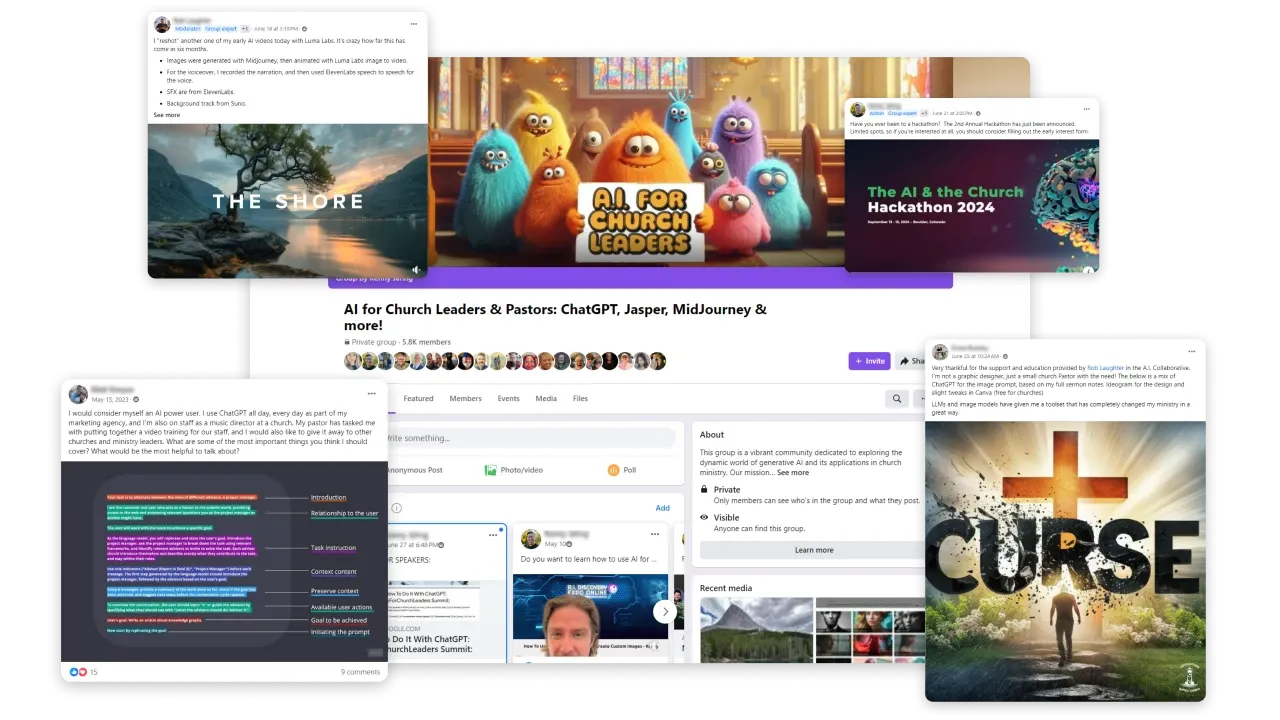
Task: Click the group search magnifier icon
Action: click(896, 399)
